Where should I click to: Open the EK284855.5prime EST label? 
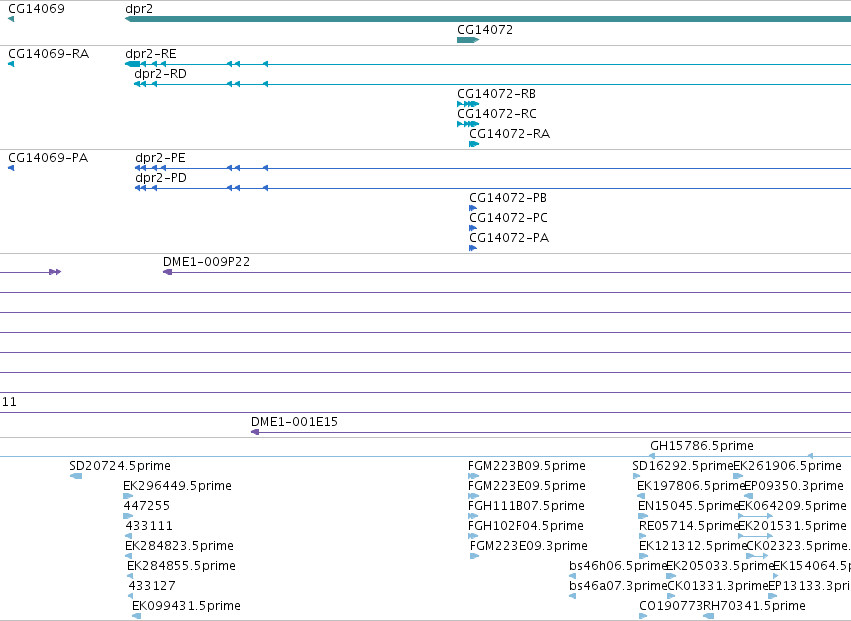pos(181,566)
